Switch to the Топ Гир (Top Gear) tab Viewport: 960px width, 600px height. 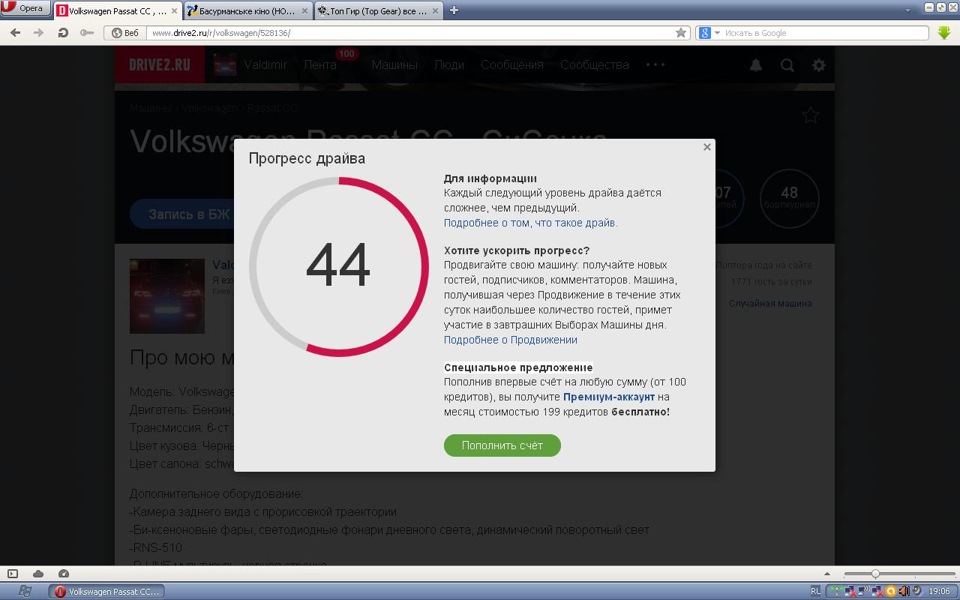(378, 11)
